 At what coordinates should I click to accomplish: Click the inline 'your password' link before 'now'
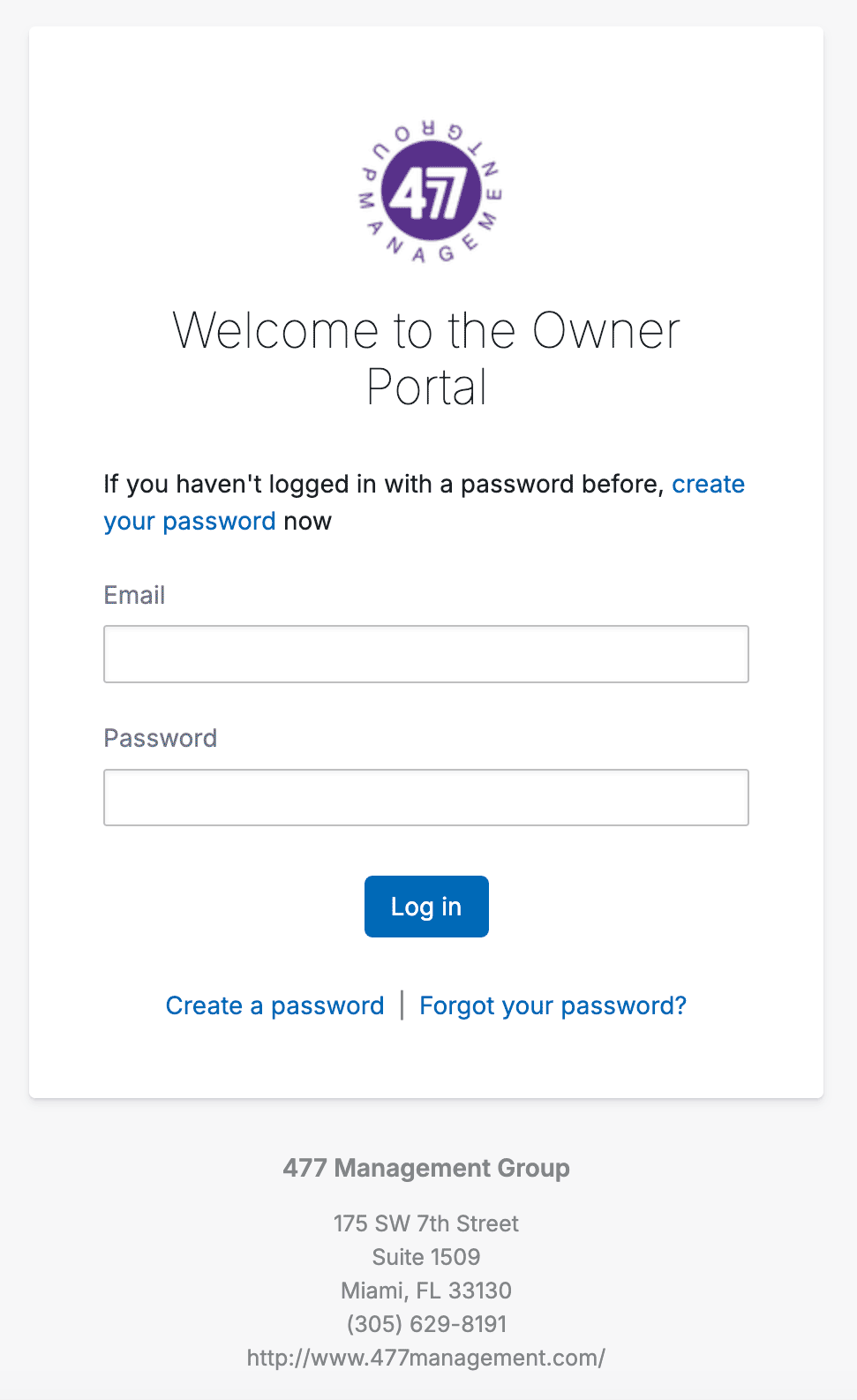[190, 521]
